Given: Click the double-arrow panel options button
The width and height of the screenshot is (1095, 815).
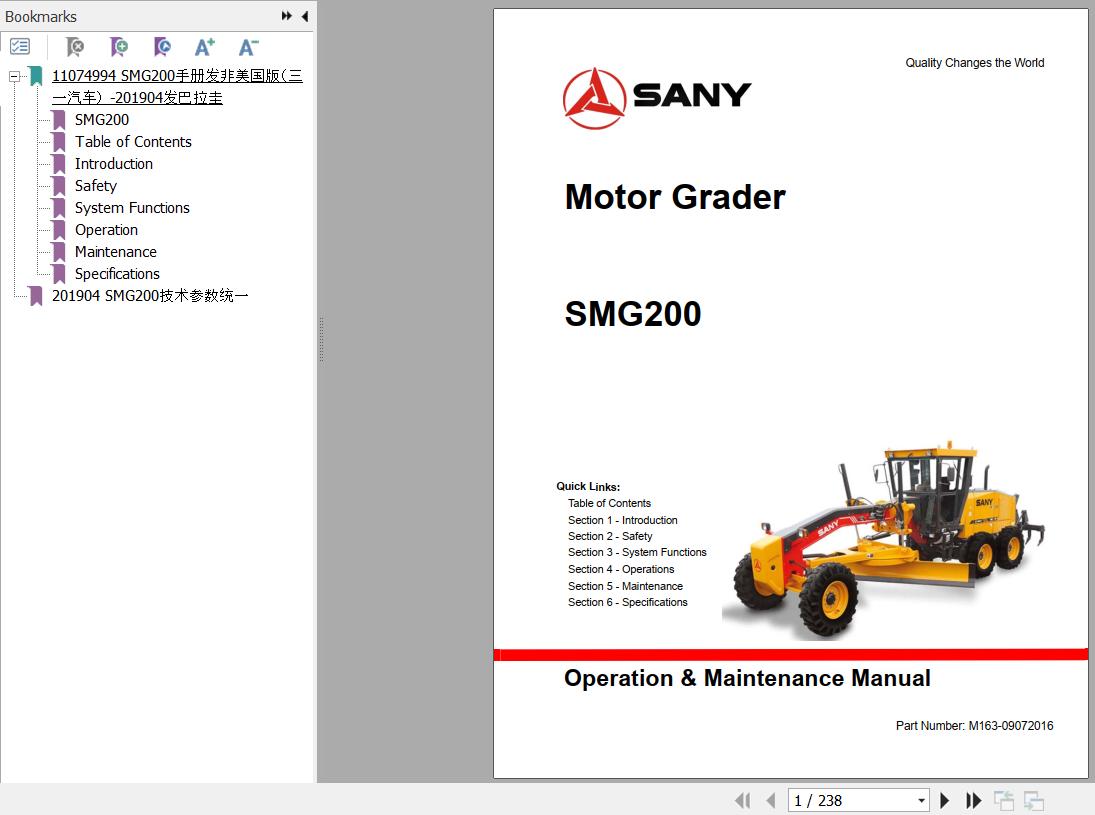Looking at the screenshot, I should (x=287, y=16).
